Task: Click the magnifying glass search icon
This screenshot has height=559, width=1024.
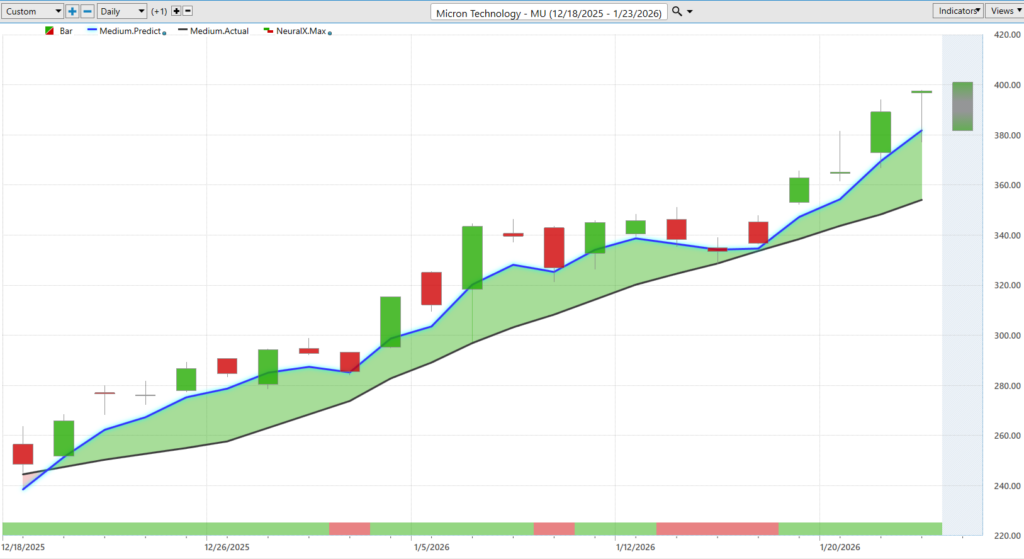Action: tap(677, 11)
